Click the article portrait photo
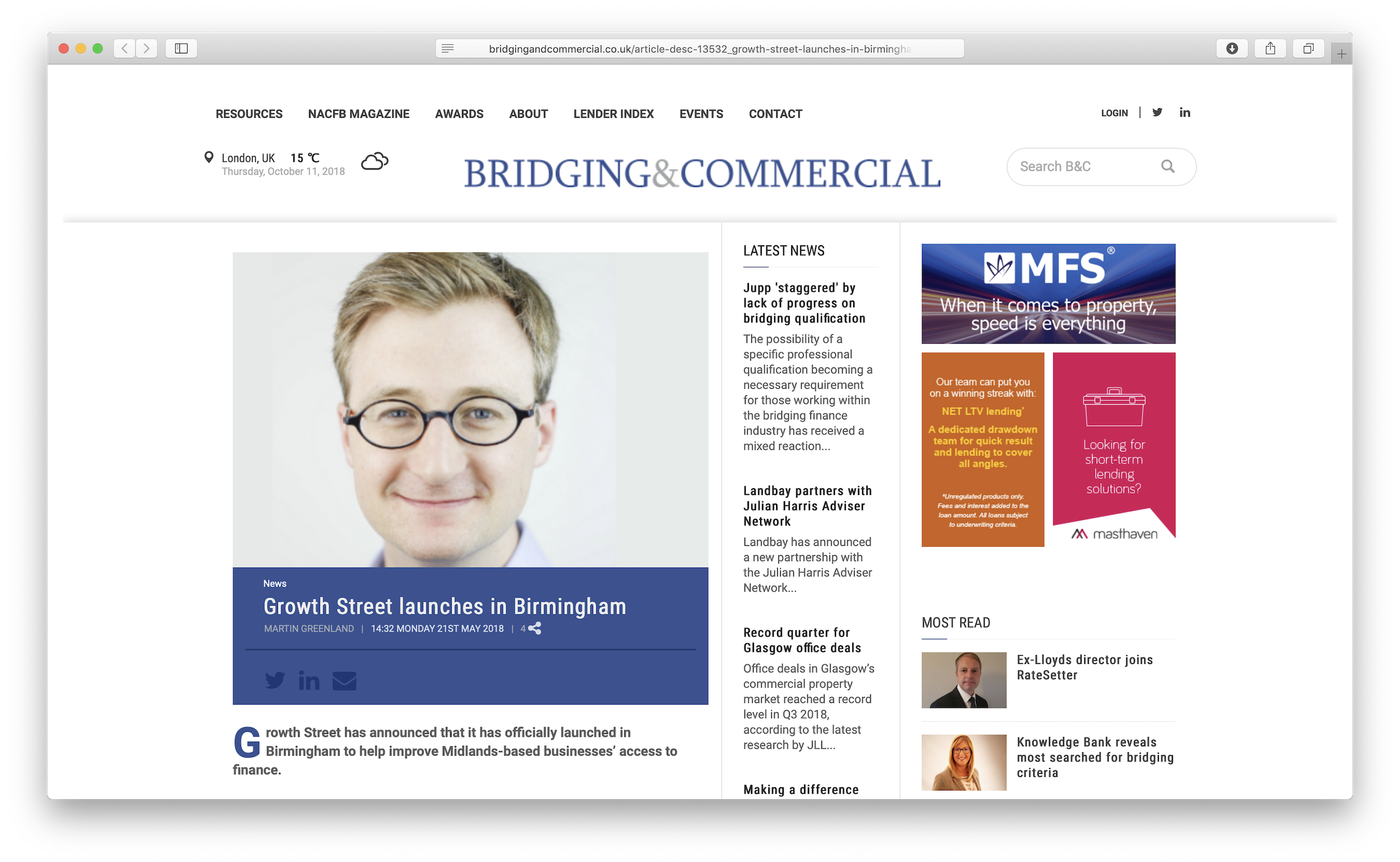 [470, 409]
